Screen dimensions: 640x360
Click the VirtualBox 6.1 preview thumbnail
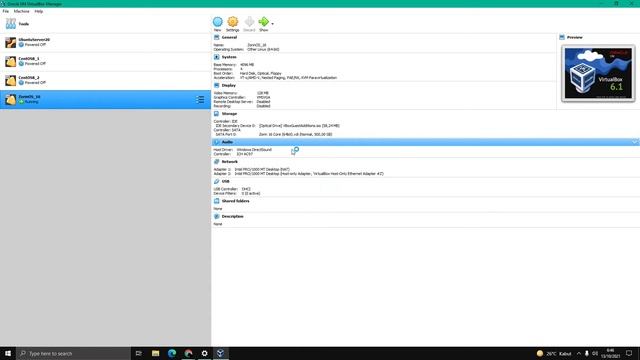(598, 73)
